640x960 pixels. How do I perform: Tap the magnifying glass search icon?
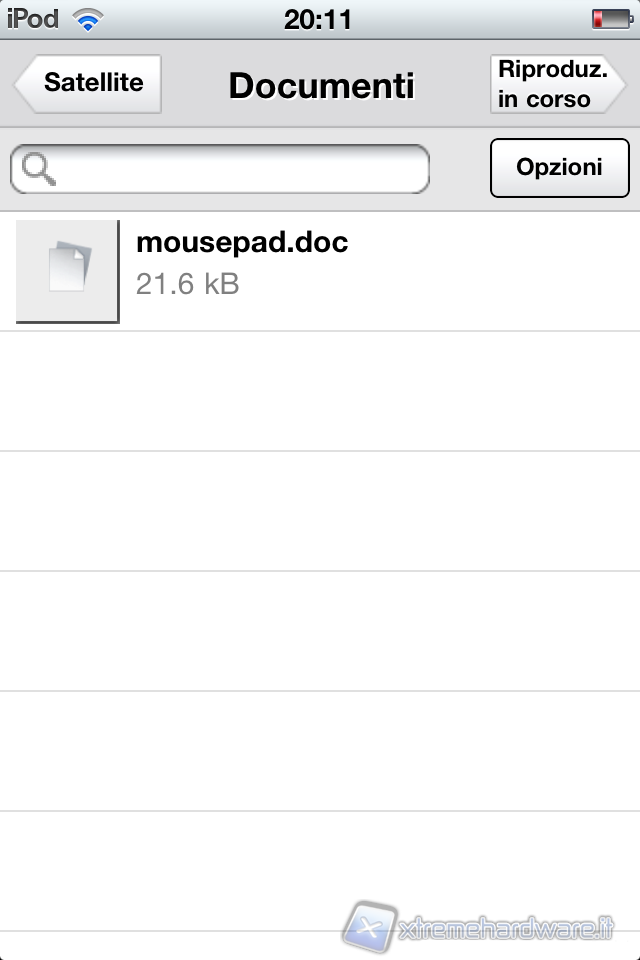point(38,168)
